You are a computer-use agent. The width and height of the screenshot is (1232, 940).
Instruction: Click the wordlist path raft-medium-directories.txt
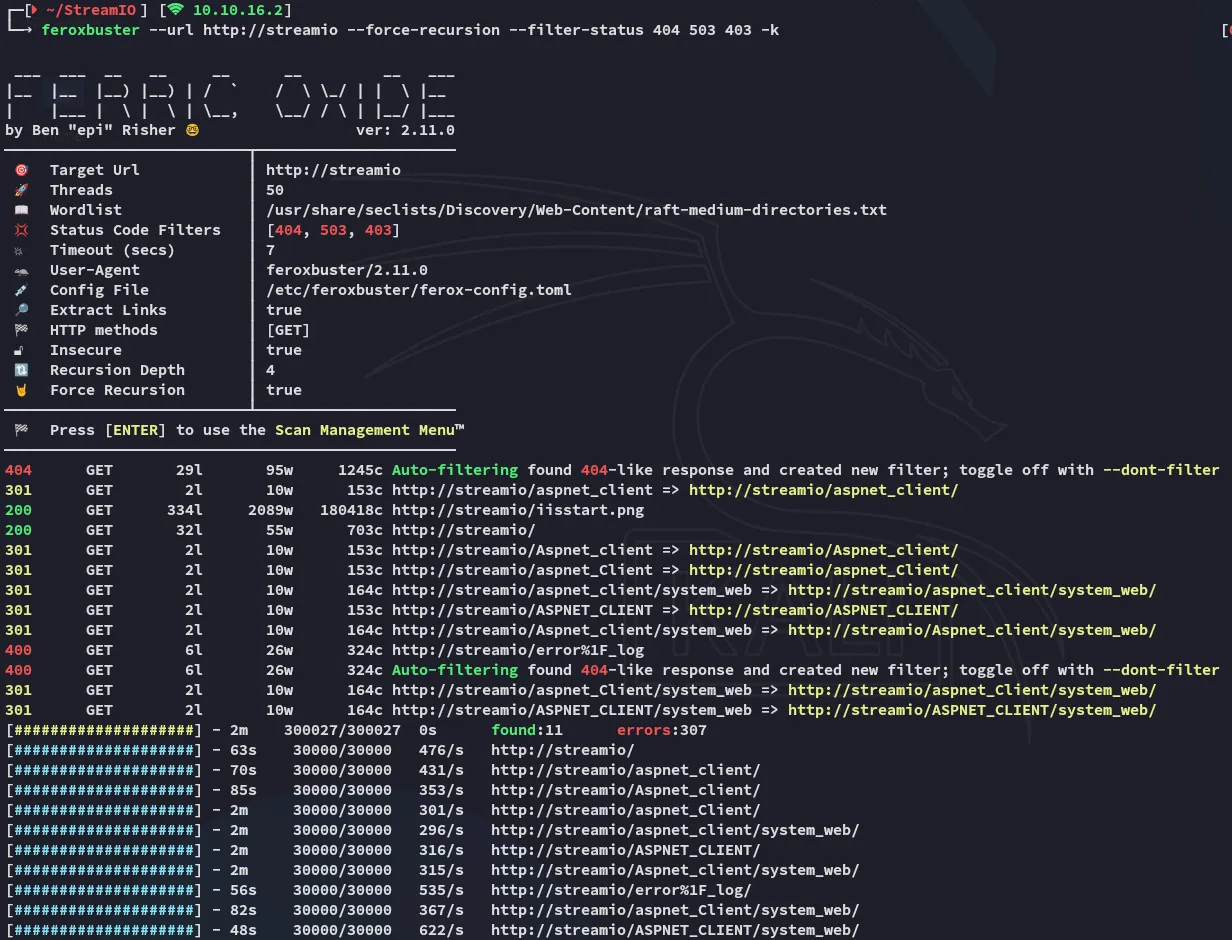(576, 210)
